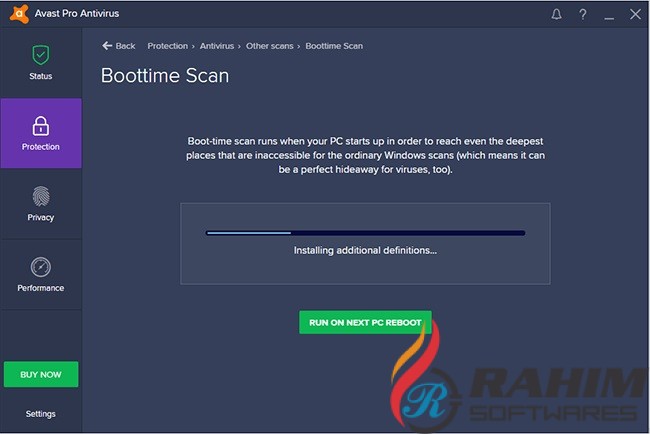Click the Buy Now button

click(x=41, y=374)
